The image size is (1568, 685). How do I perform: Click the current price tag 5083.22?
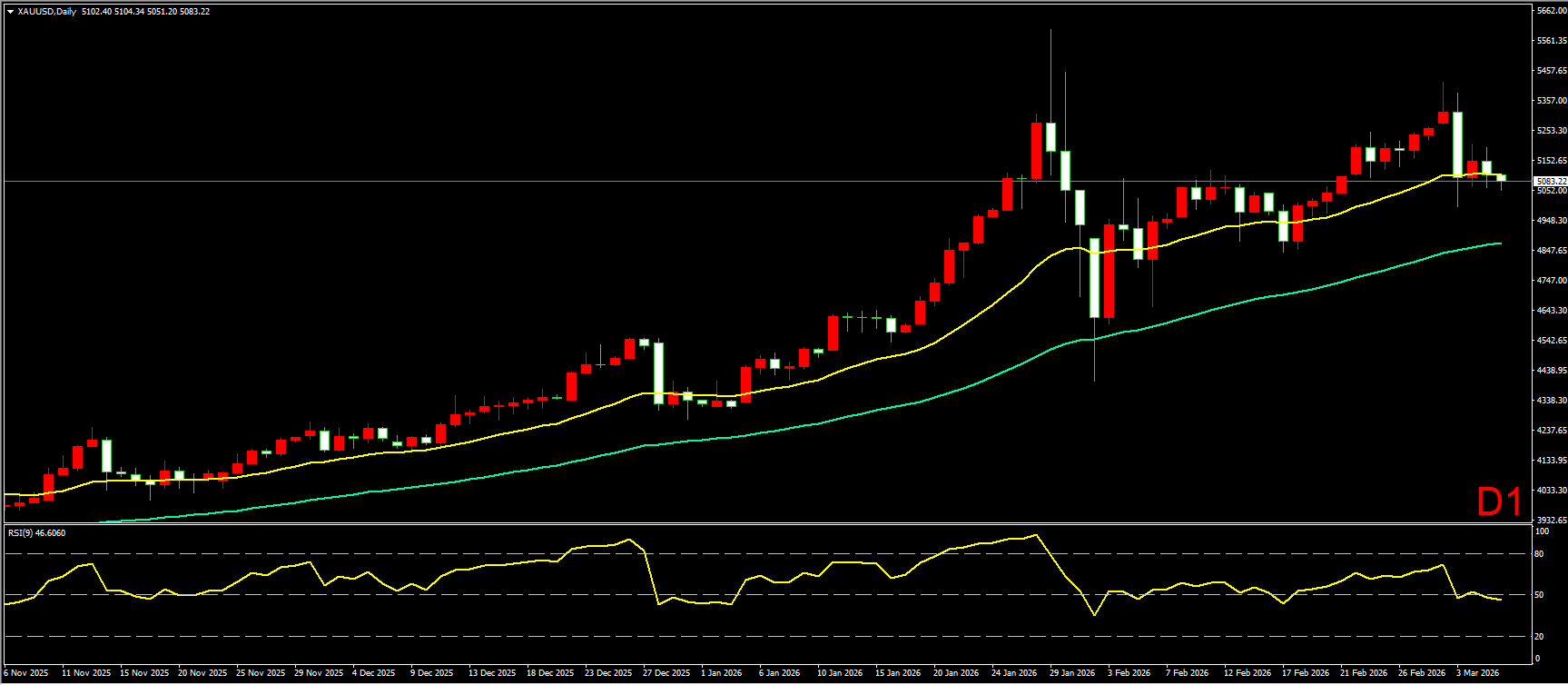(1550, 182)
